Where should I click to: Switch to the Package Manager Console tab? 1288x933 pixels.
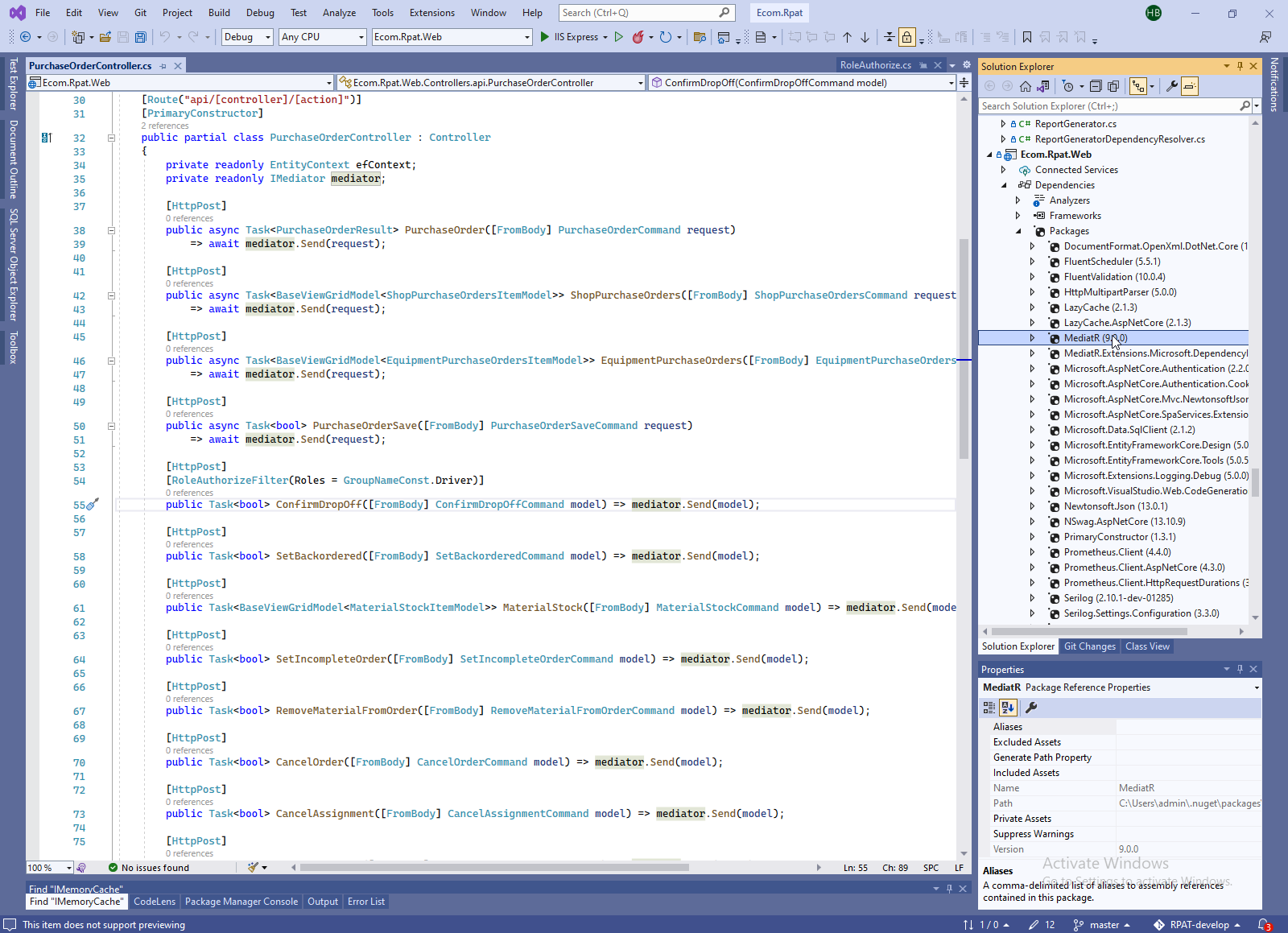(x=241, y=902)
